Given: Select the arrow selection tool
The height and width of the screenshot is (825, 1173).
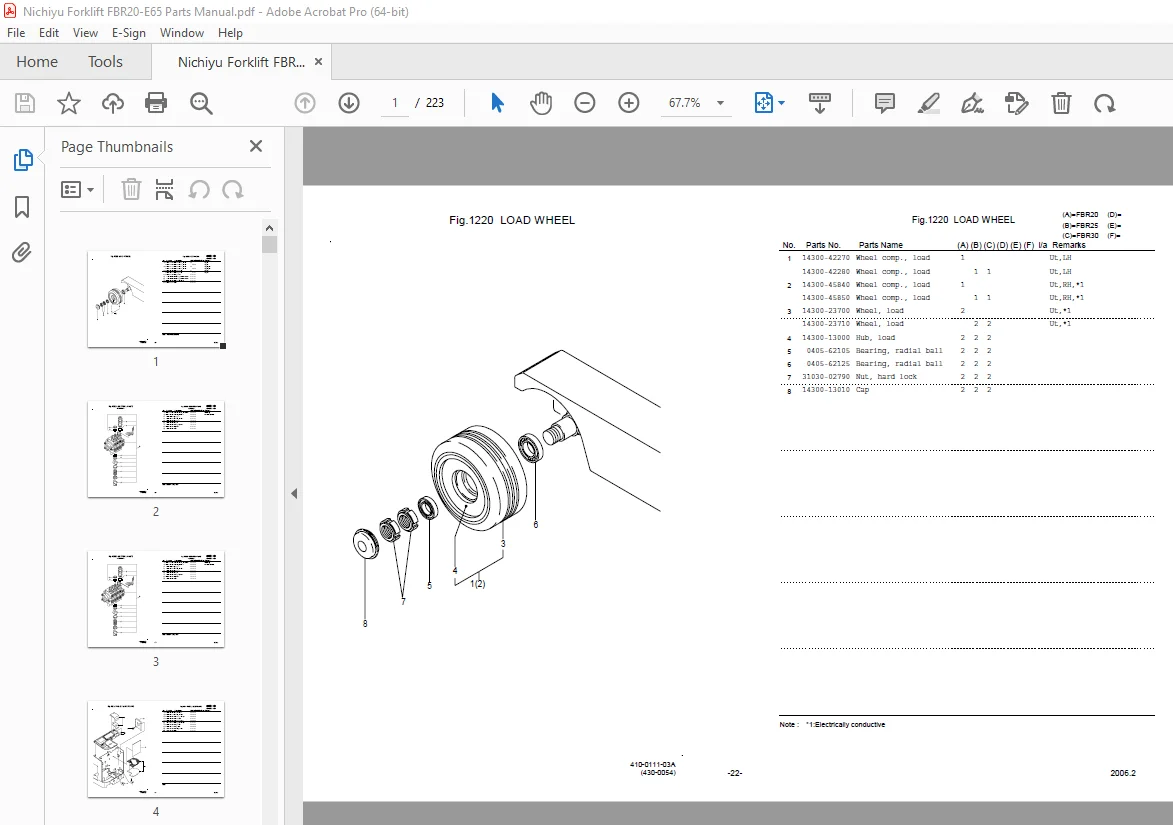Looking at the screenshot, I should tap(497, 103).
